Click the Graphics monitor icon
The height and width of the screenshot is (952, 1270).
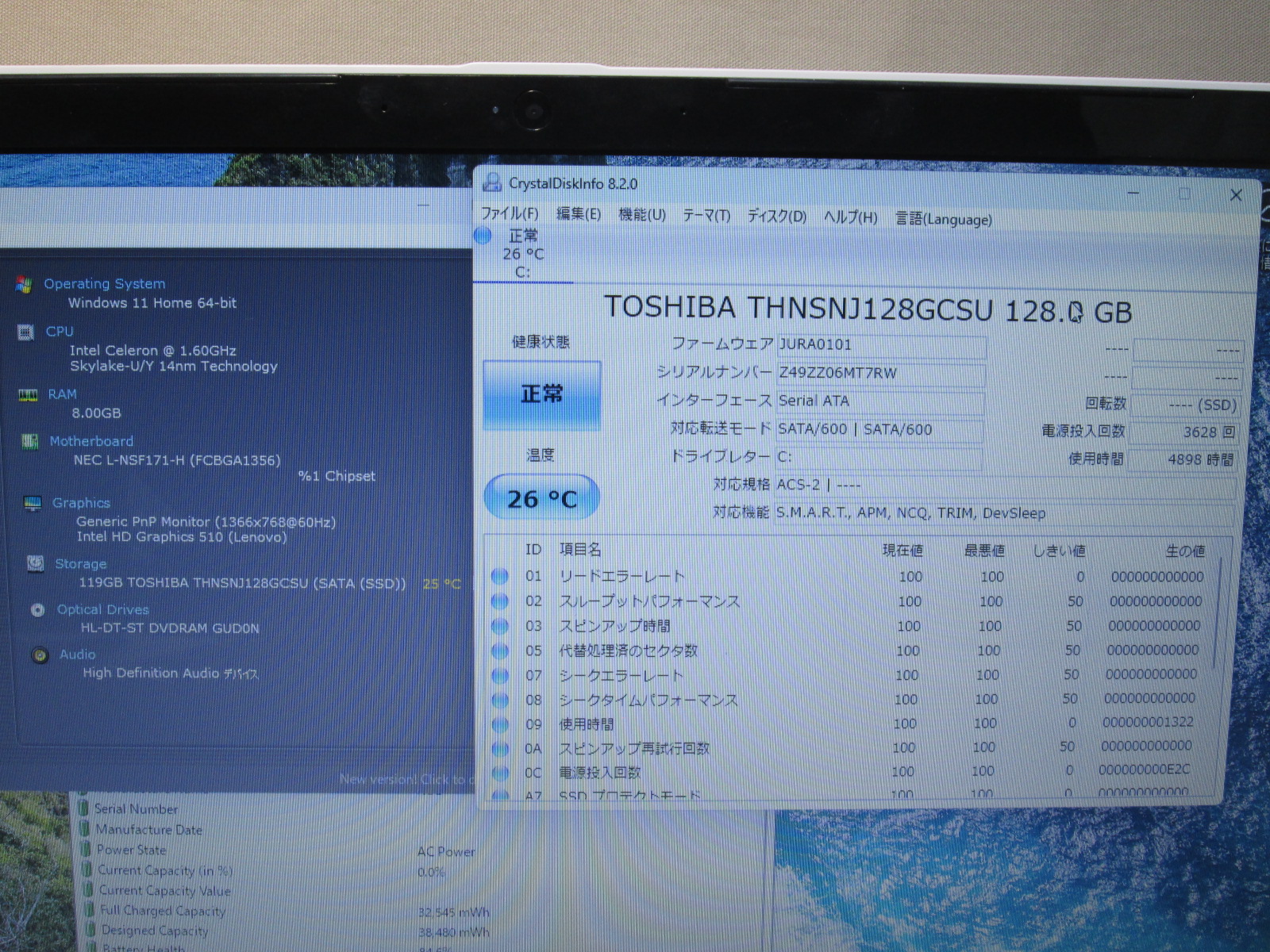(33, 503)
